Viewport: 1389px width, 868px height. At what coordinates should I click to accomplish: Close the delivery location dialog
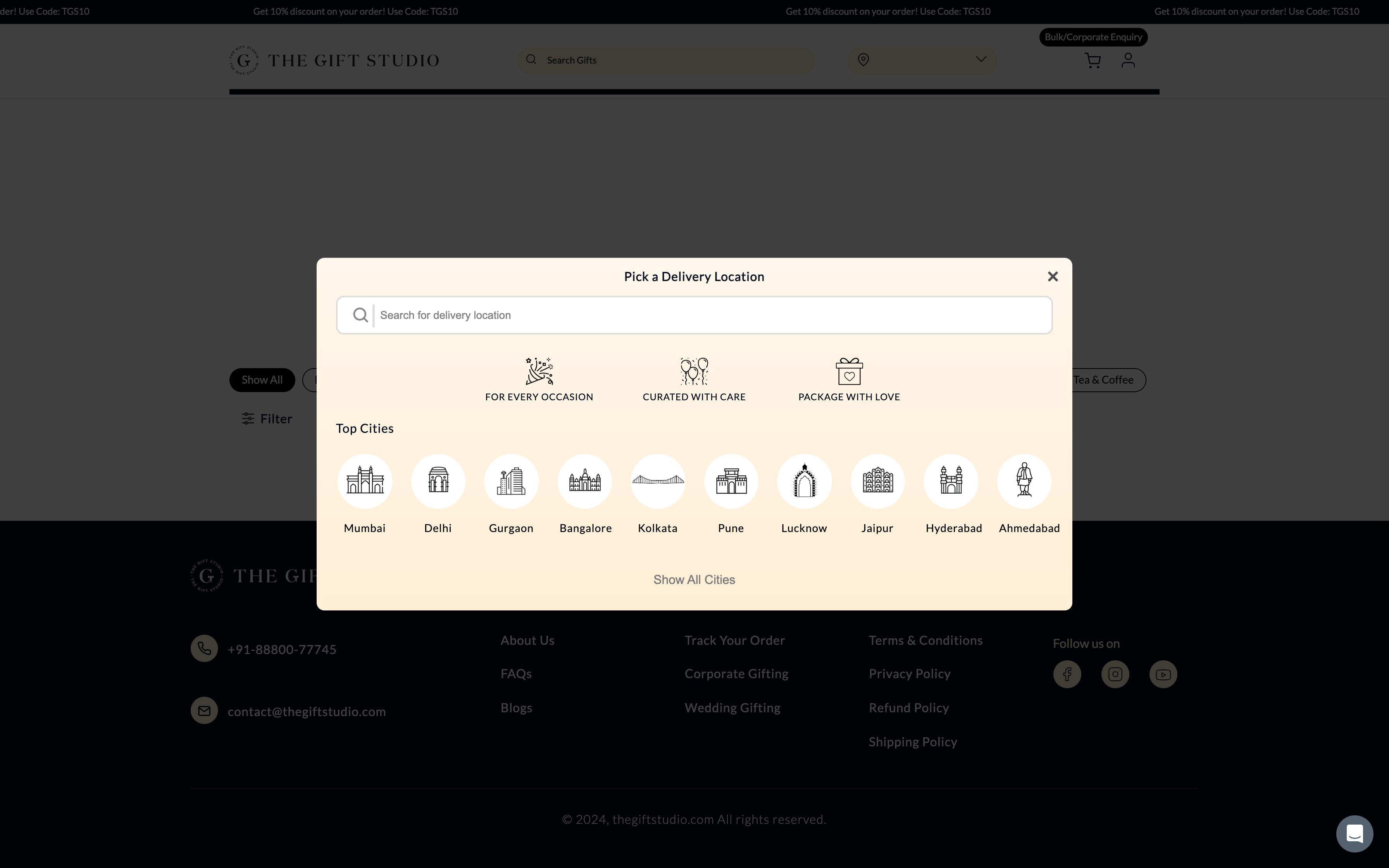(1053, 277)
